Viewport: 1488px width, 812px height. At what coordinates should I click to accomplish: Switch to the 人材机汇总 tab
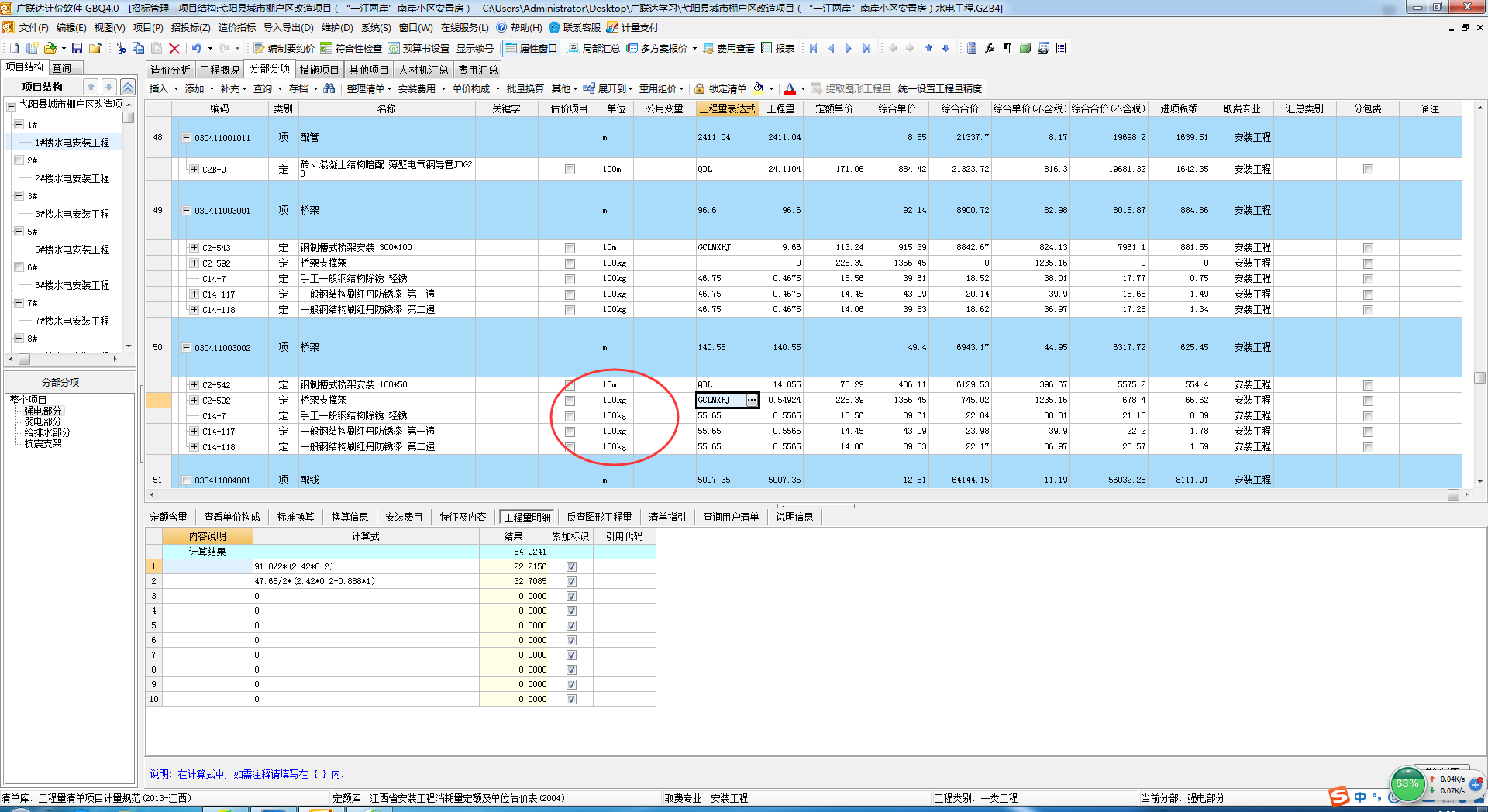point(423,70)
